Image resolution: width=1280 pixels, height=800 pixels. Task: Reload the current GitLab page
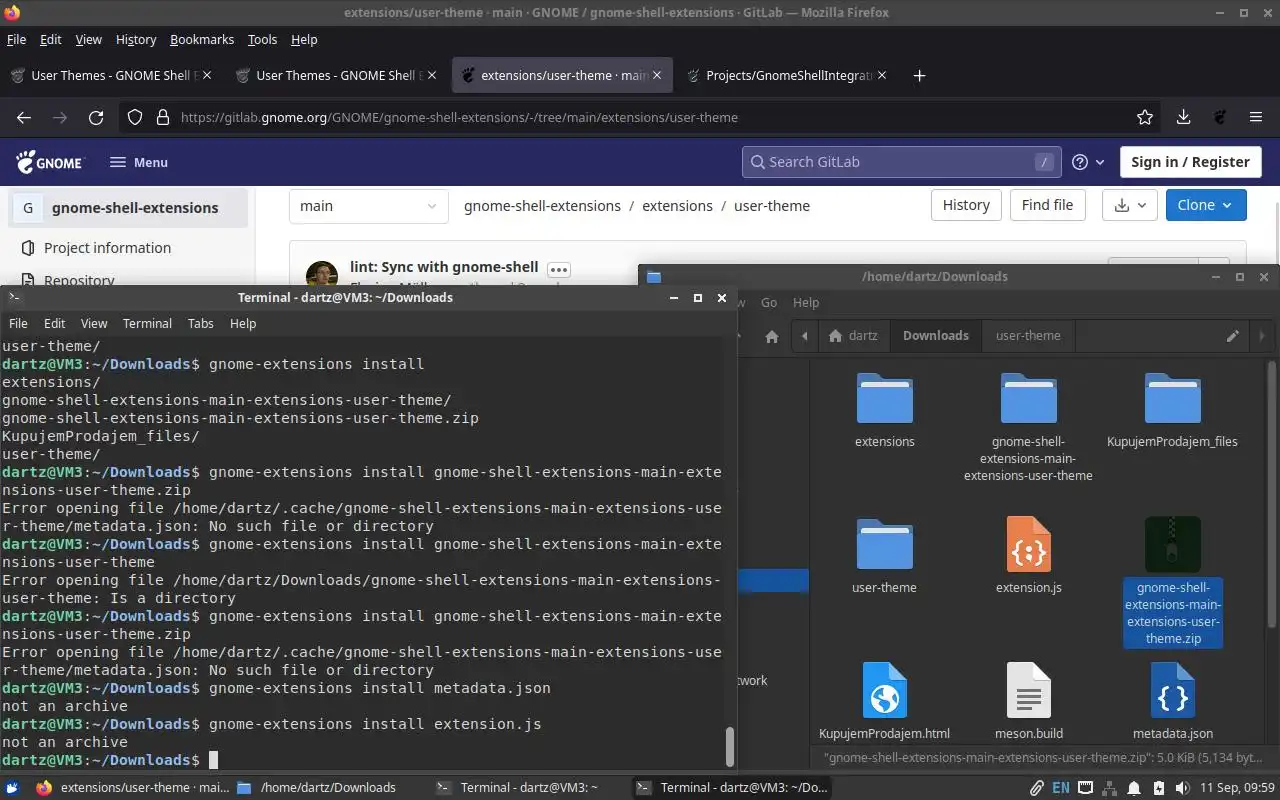96,117
